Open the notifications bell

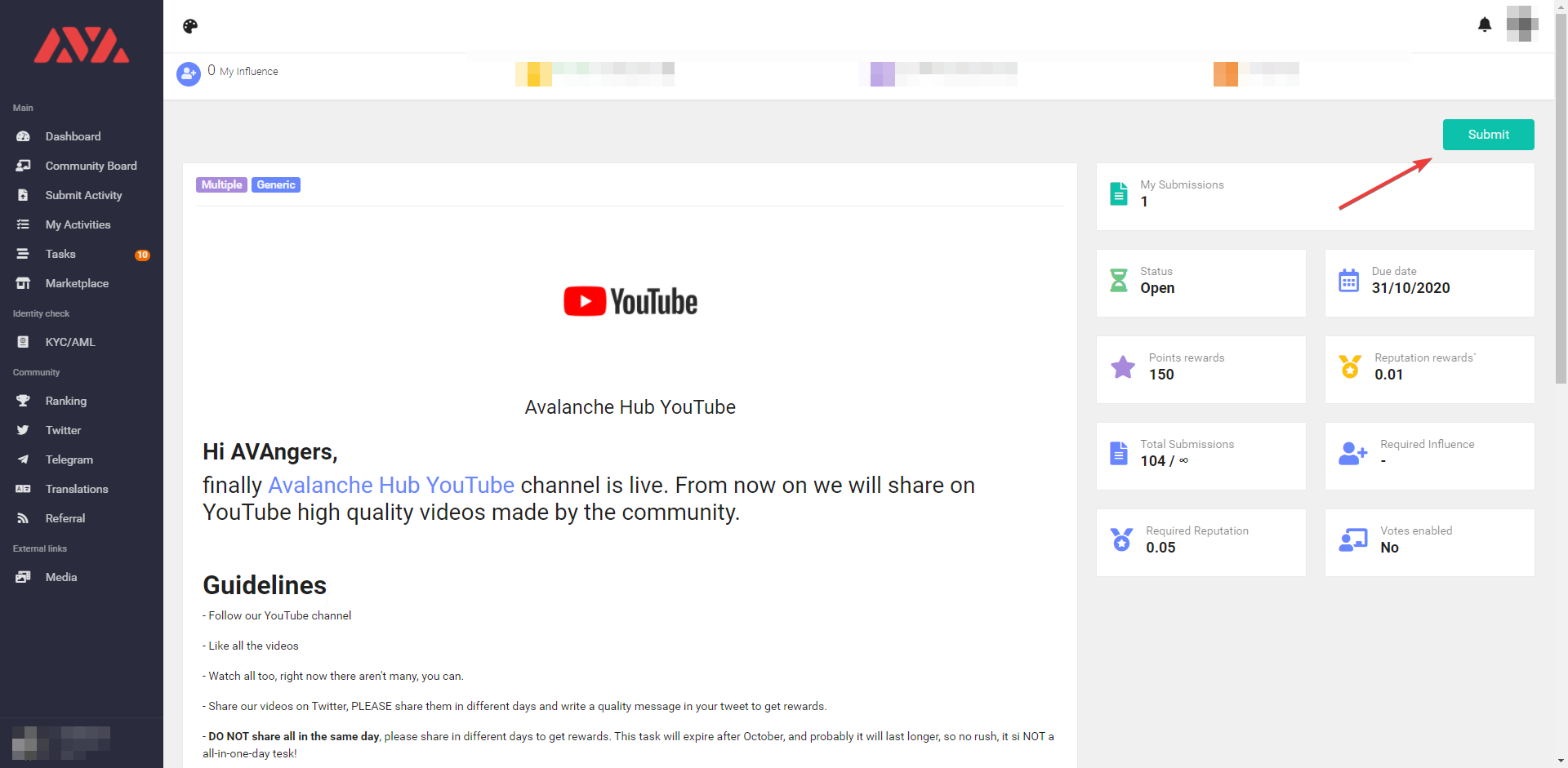[1485, 24]
